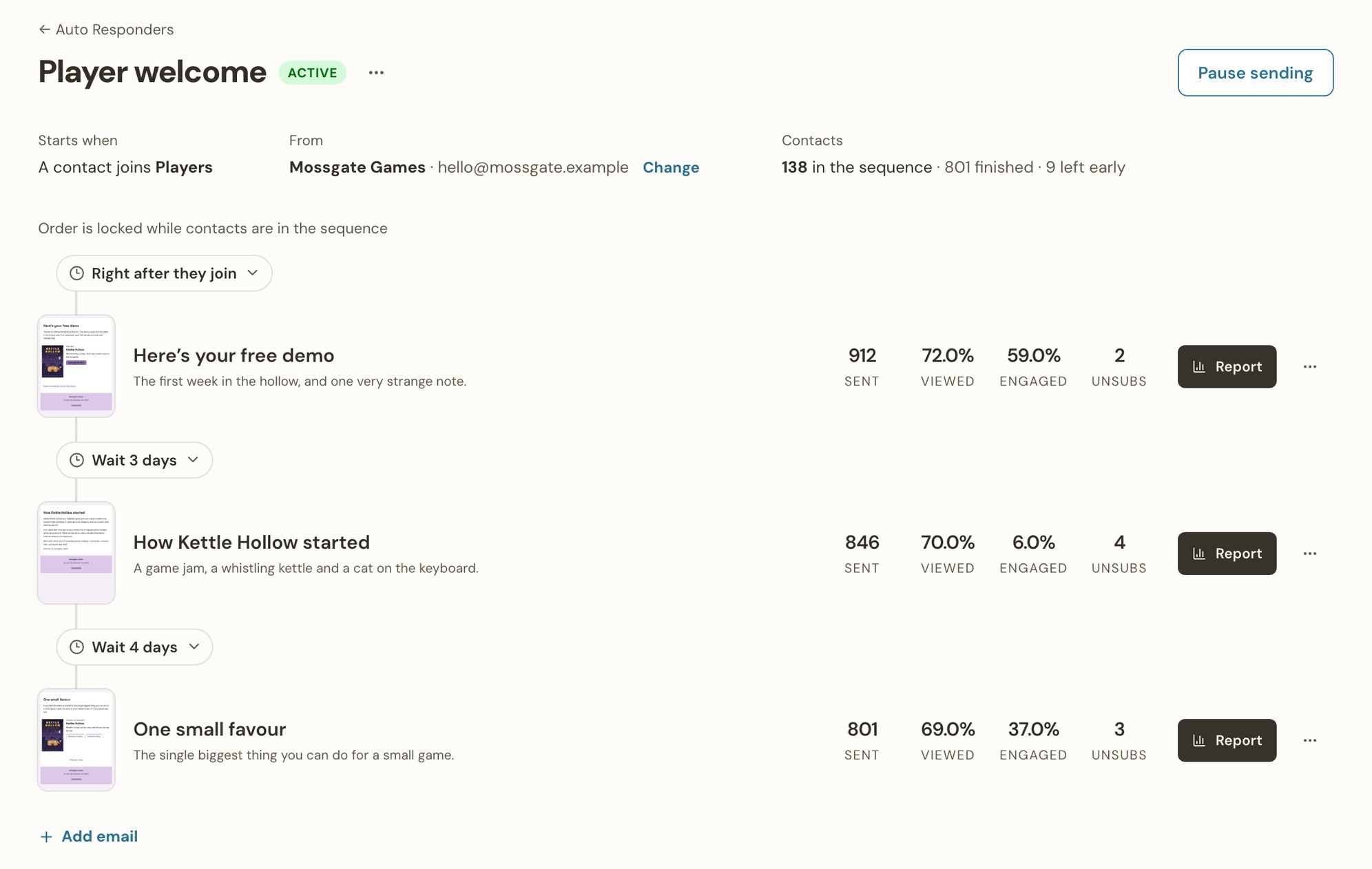Click the 59.0% ENGAGED stat
Viewport: 1372px width, 869px height.
click(1033, 366)
